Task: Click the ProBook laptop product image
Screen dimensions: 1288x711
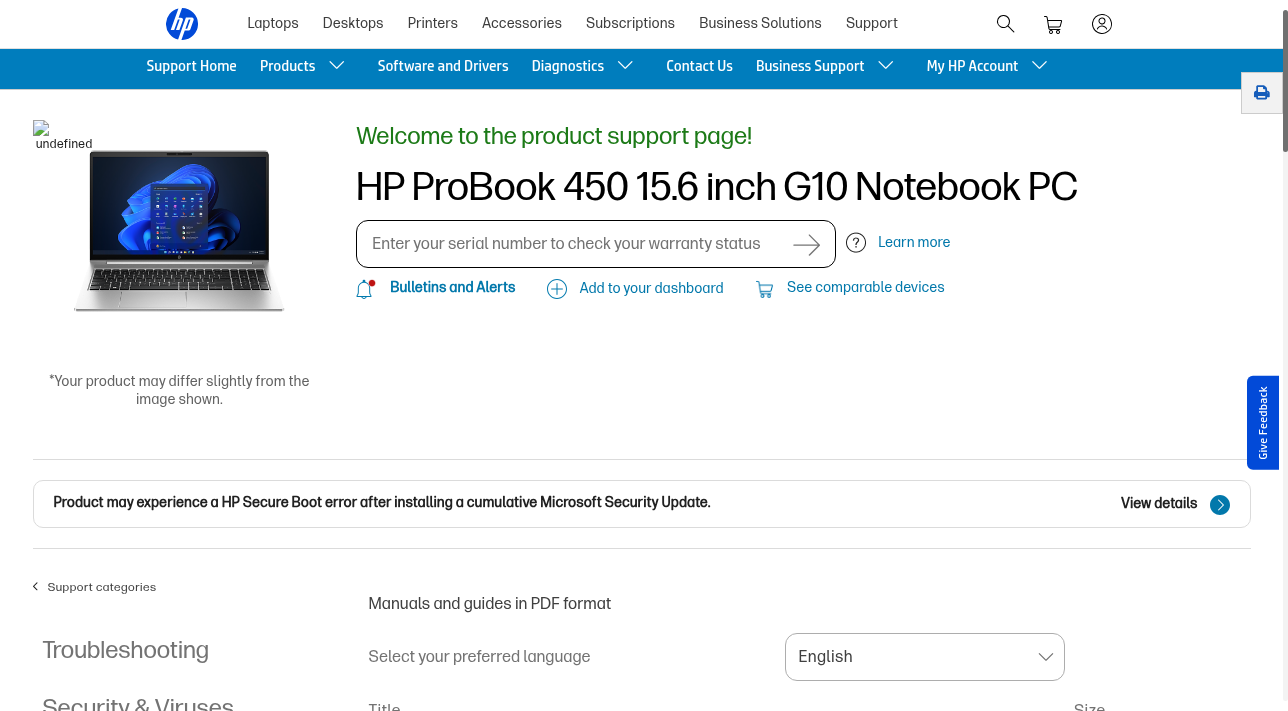Action: pos(179,231)
